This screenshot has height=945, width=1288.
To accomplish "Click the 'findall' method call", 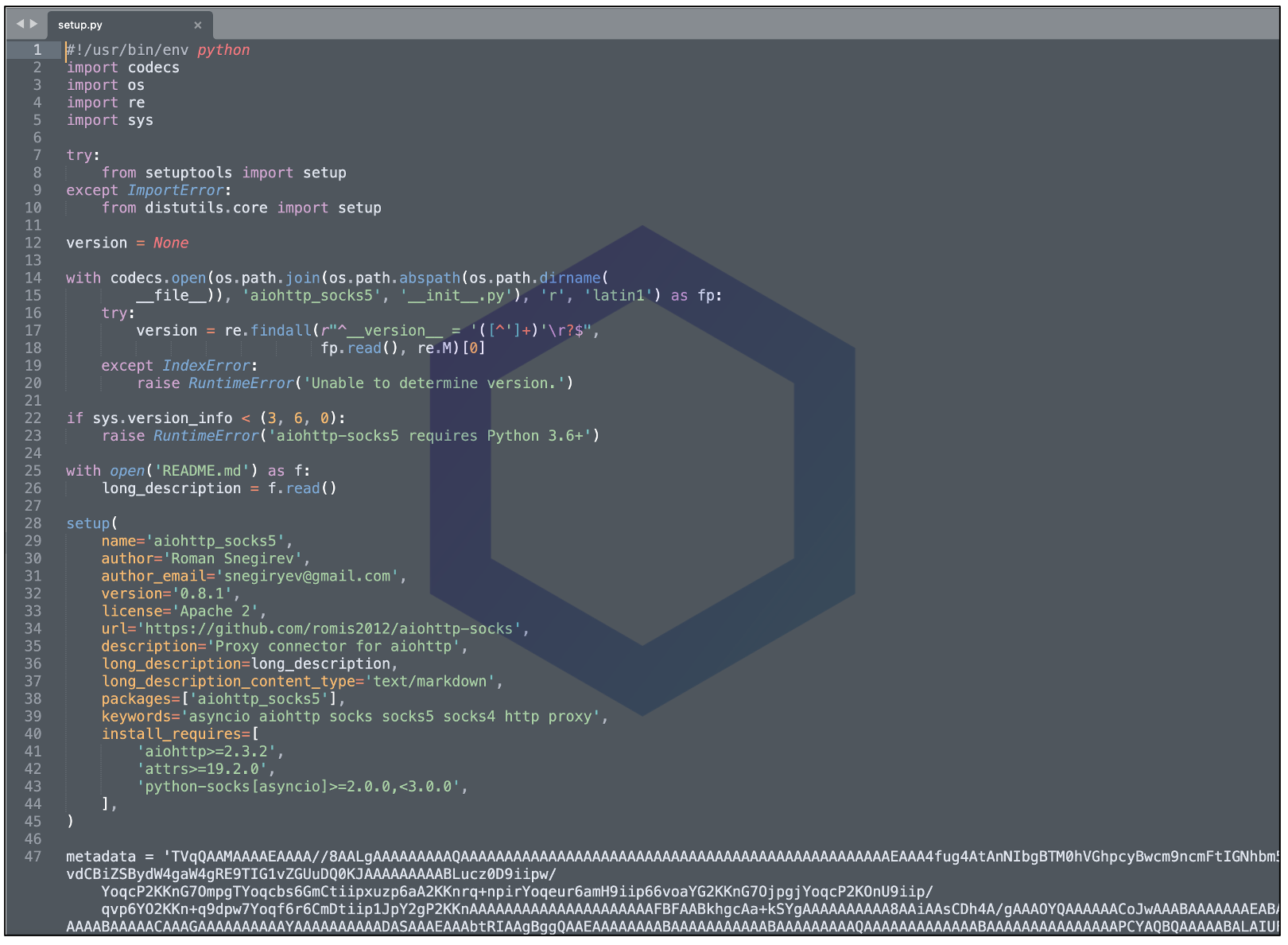I will tap(281, 330).
